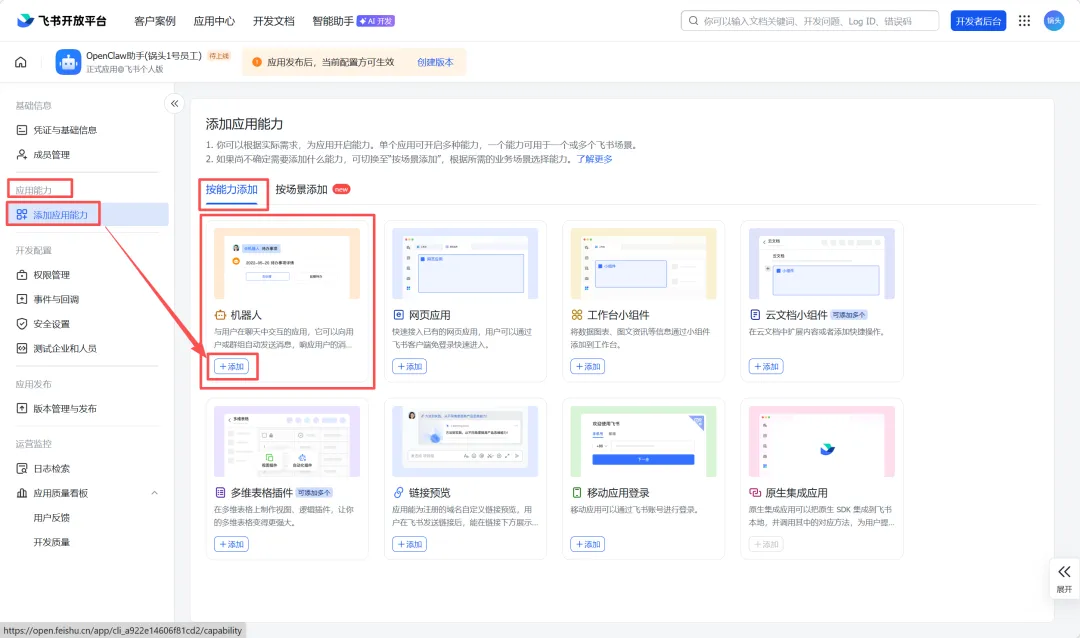Screen dimensions: 1080x638
Task: Expand the floating 展开 panel button
Action: pyautogui.click(x=1064, y=579)
